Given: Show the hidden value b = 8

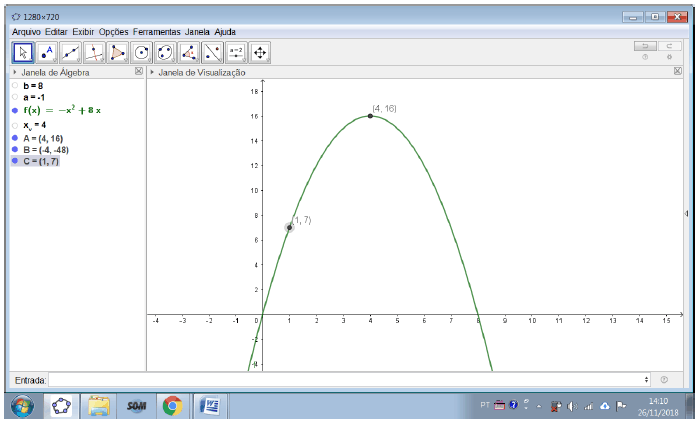Looking at the screenshot, I should tap(15, 86).
